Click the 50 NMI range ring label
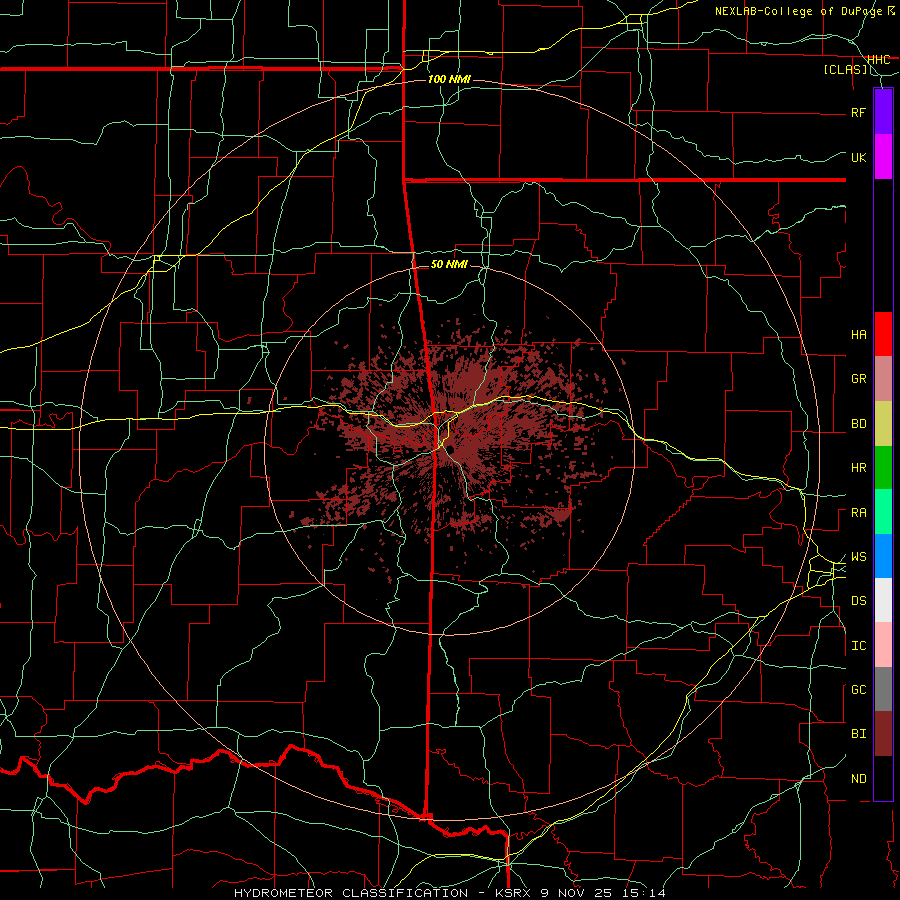The height and width of the screenshot is (900, 900). (449, 264)
